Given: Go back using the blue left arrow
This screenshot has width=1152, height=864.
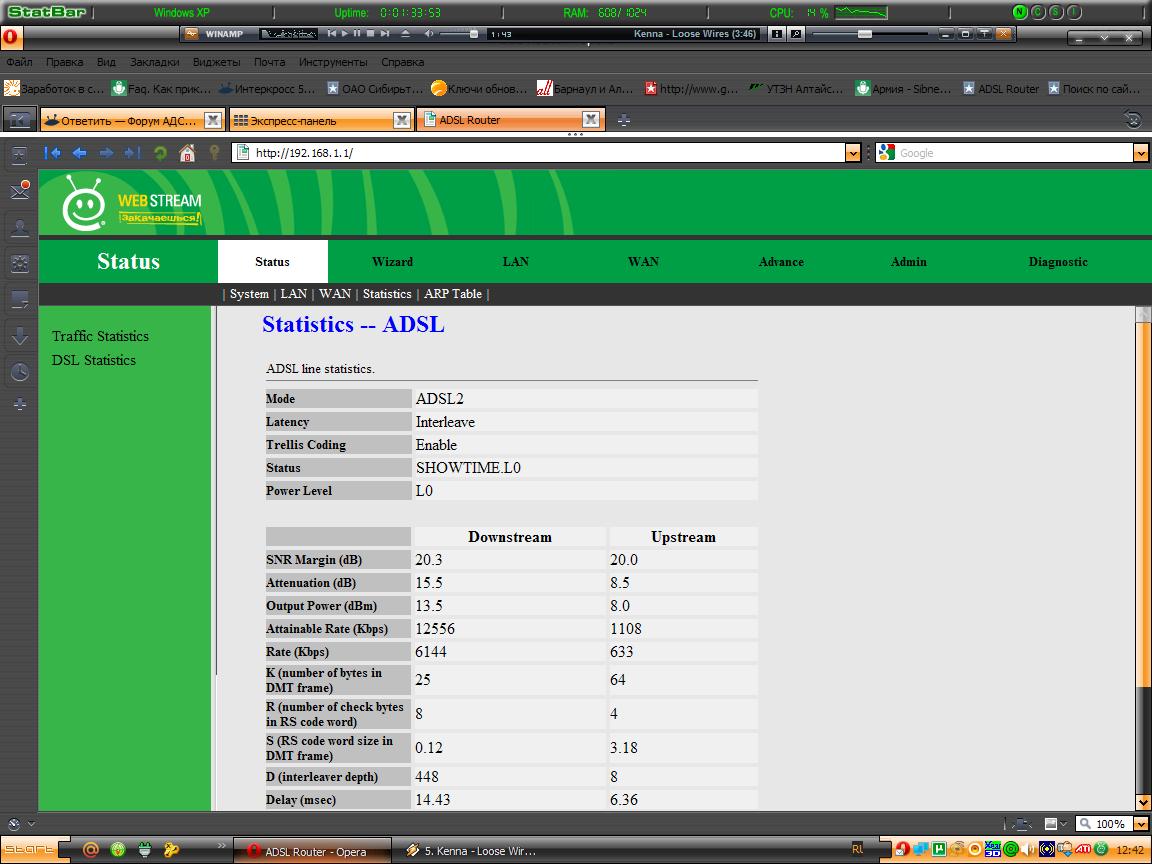Looking at the screenshot, I should [x=79, y=153].
